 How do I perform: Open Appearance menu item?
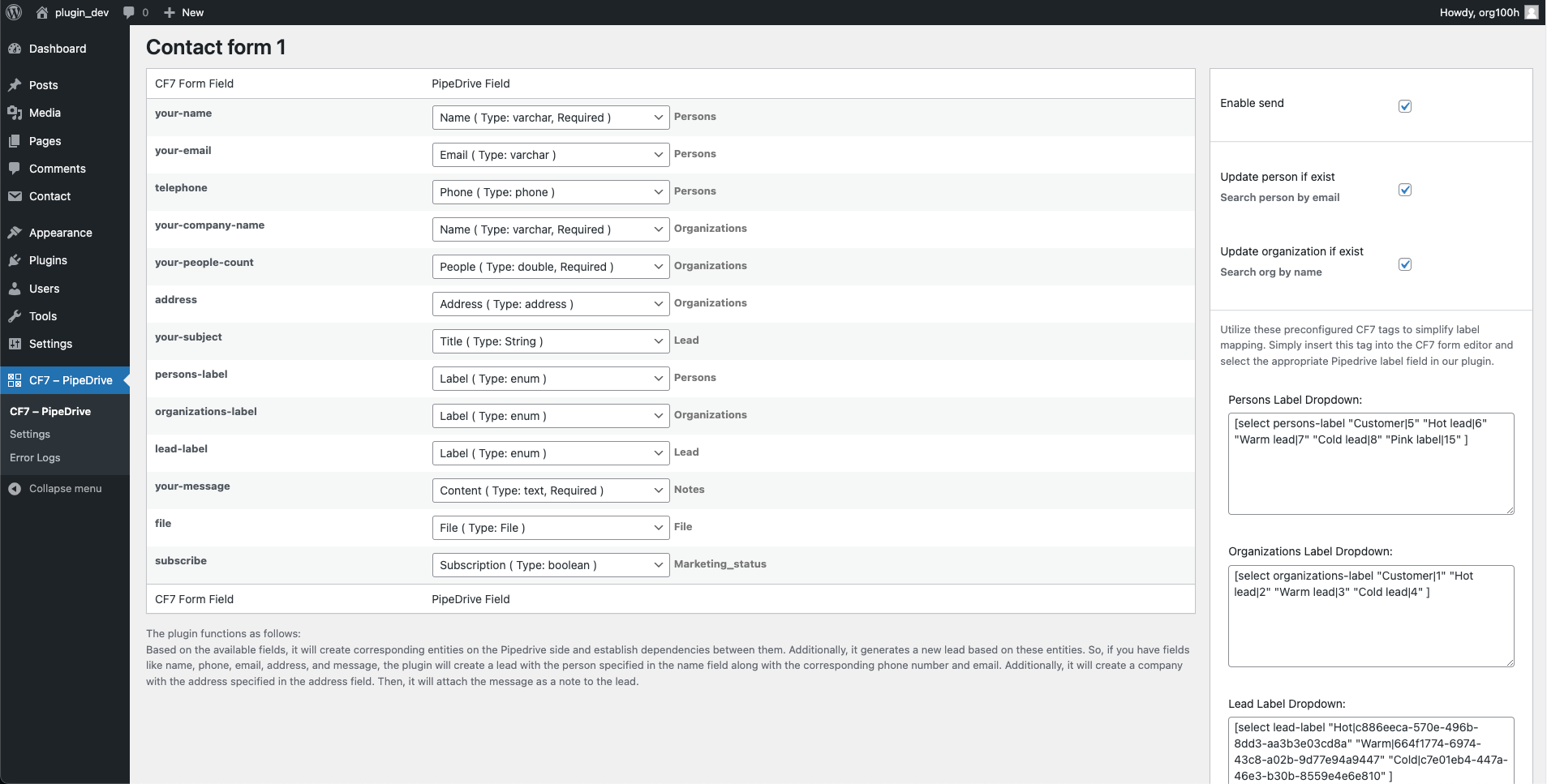65,233
